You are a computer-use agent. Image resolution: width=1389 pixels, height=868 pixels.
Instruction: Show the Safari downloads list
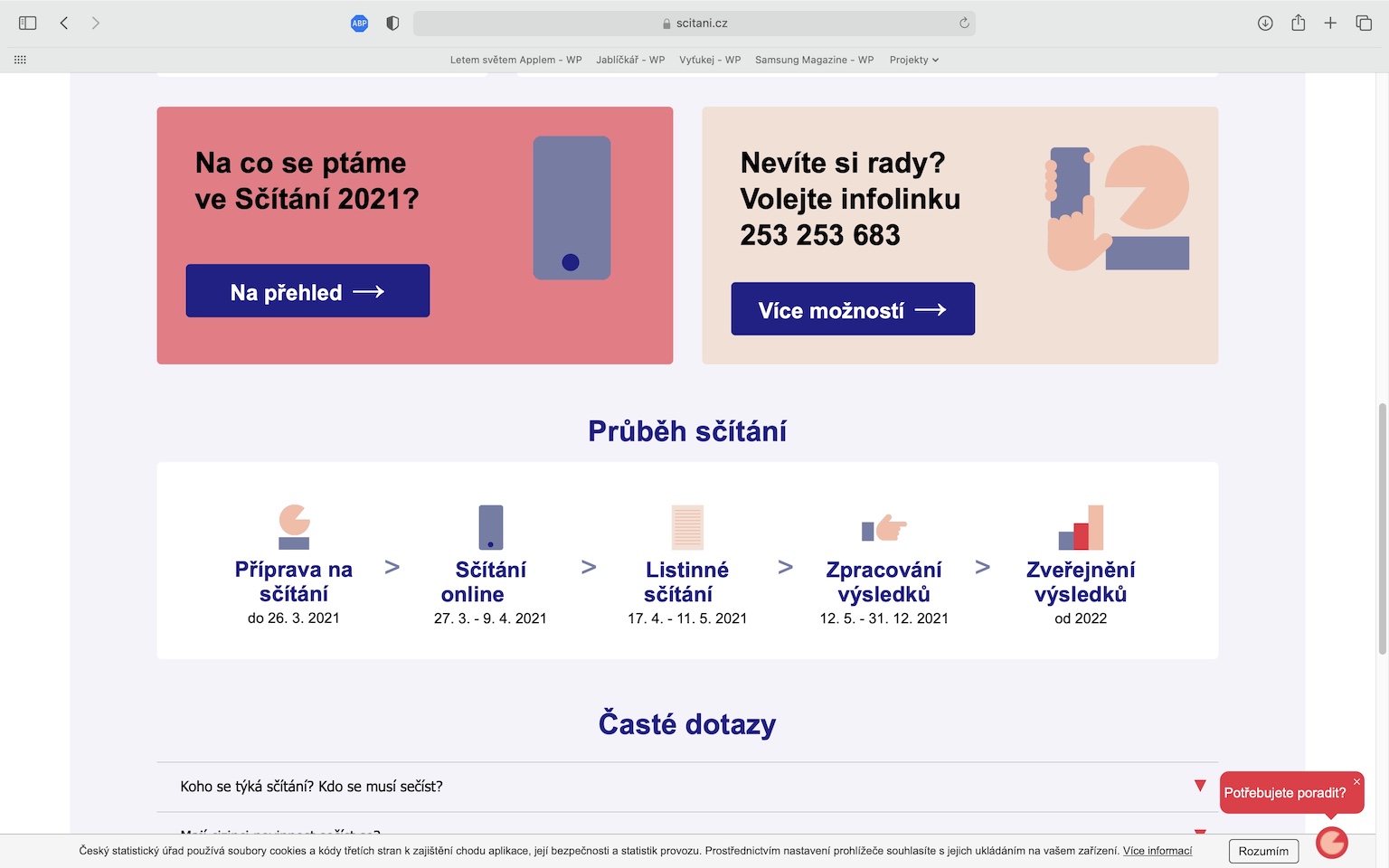pos(1265,23)
